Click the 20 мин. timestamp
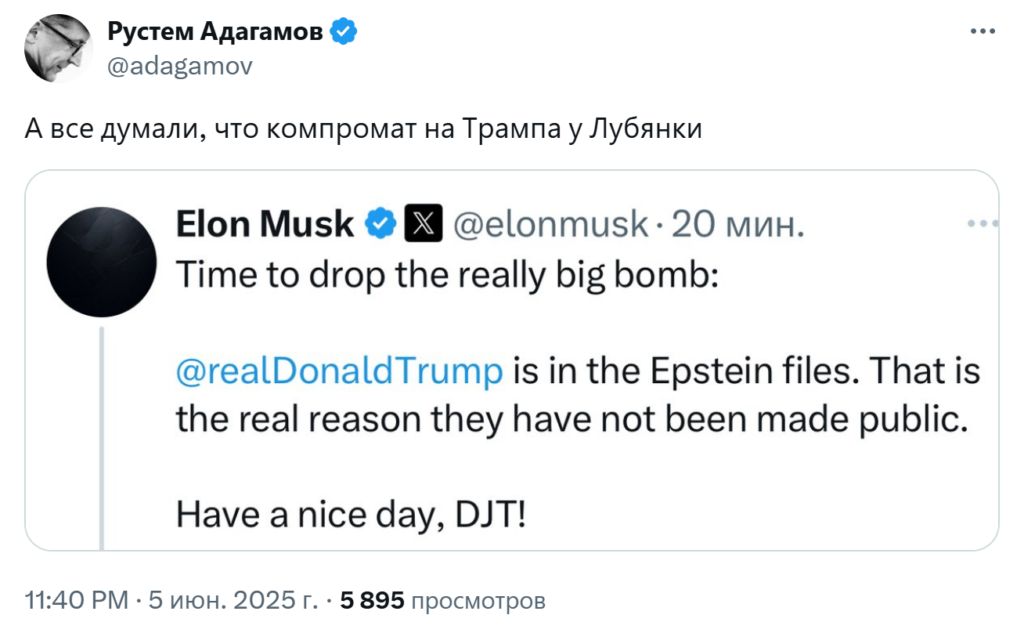The width and height of the screenshot is (1024, 633). pyautogui.click(x=738, y=224)
